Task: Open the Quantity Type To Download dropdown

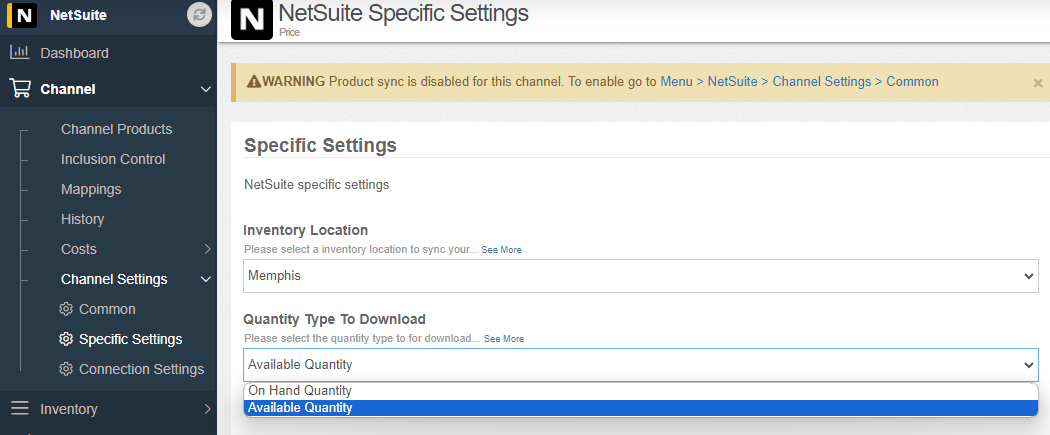Action: (641, 365)
